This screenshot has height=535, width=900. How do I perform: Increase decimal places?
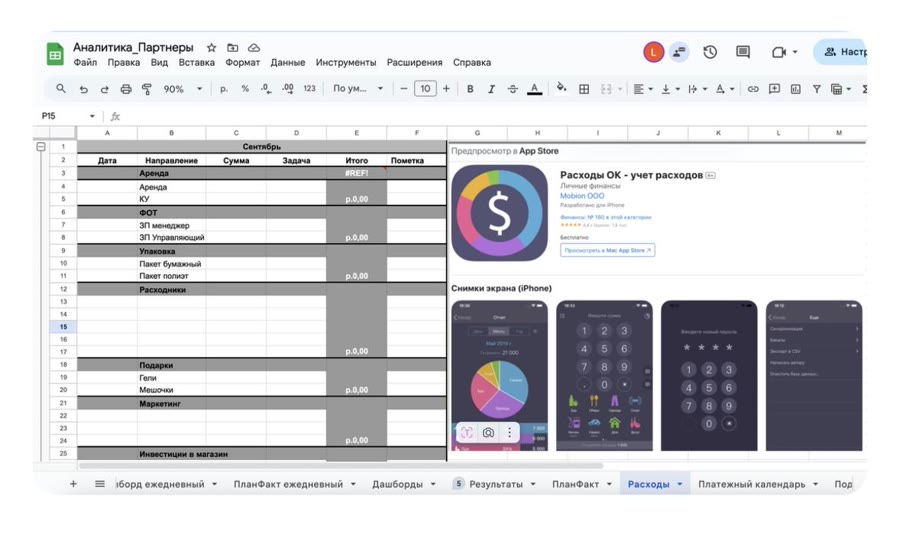288,89
